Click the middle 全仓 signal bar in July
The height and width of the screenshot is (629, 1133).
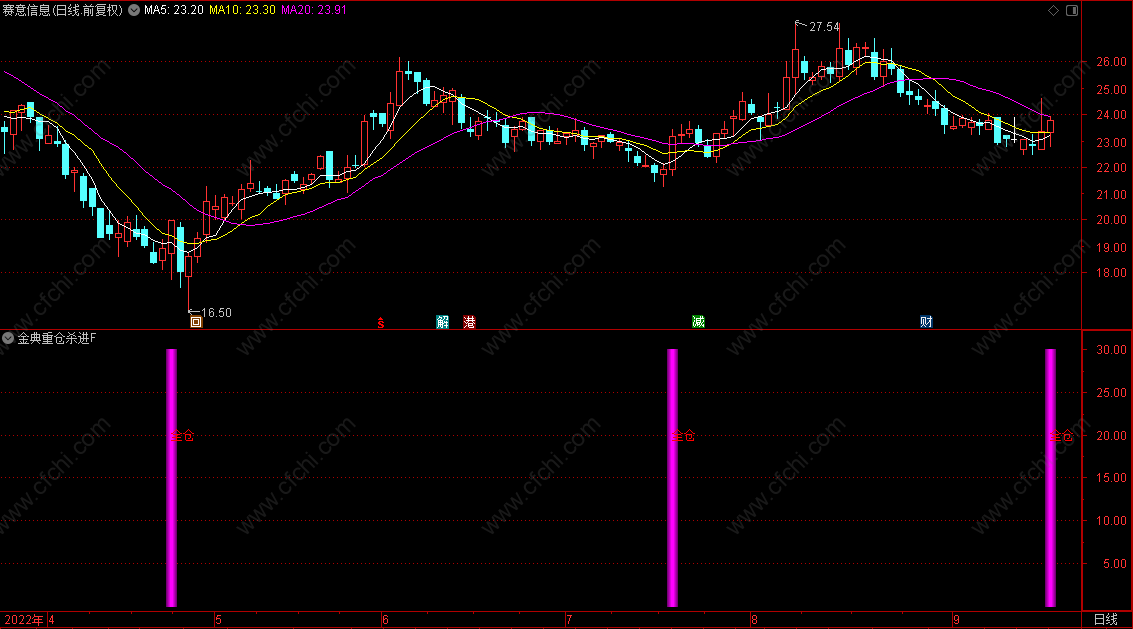[672, 478]
